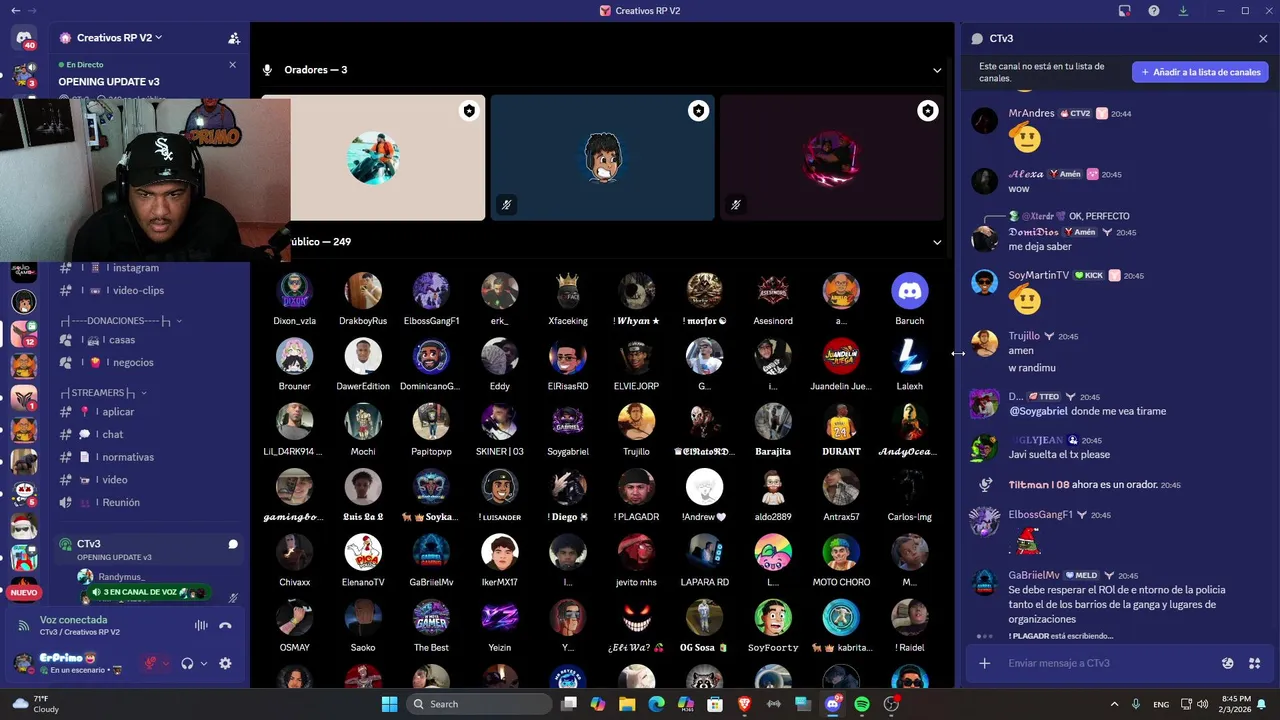
Task: Open the stream status icon in title bar
Action: (x=1125, y=10)
